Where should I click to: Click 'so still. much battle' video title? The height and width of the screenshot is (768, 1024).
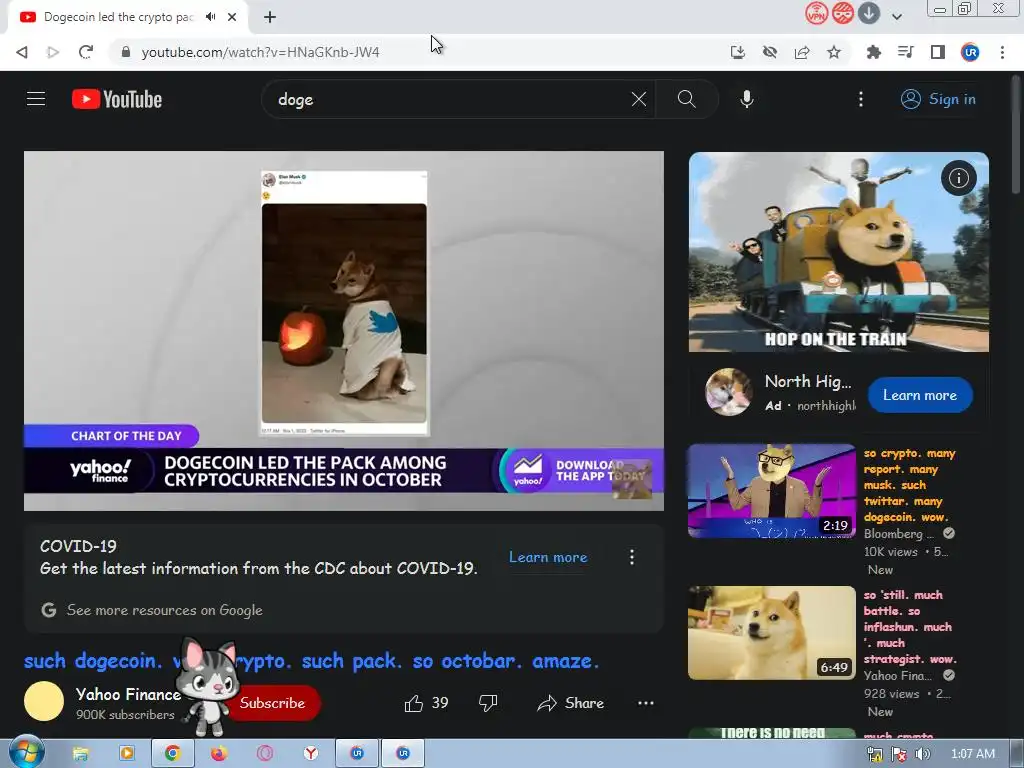tap(910, 627)
